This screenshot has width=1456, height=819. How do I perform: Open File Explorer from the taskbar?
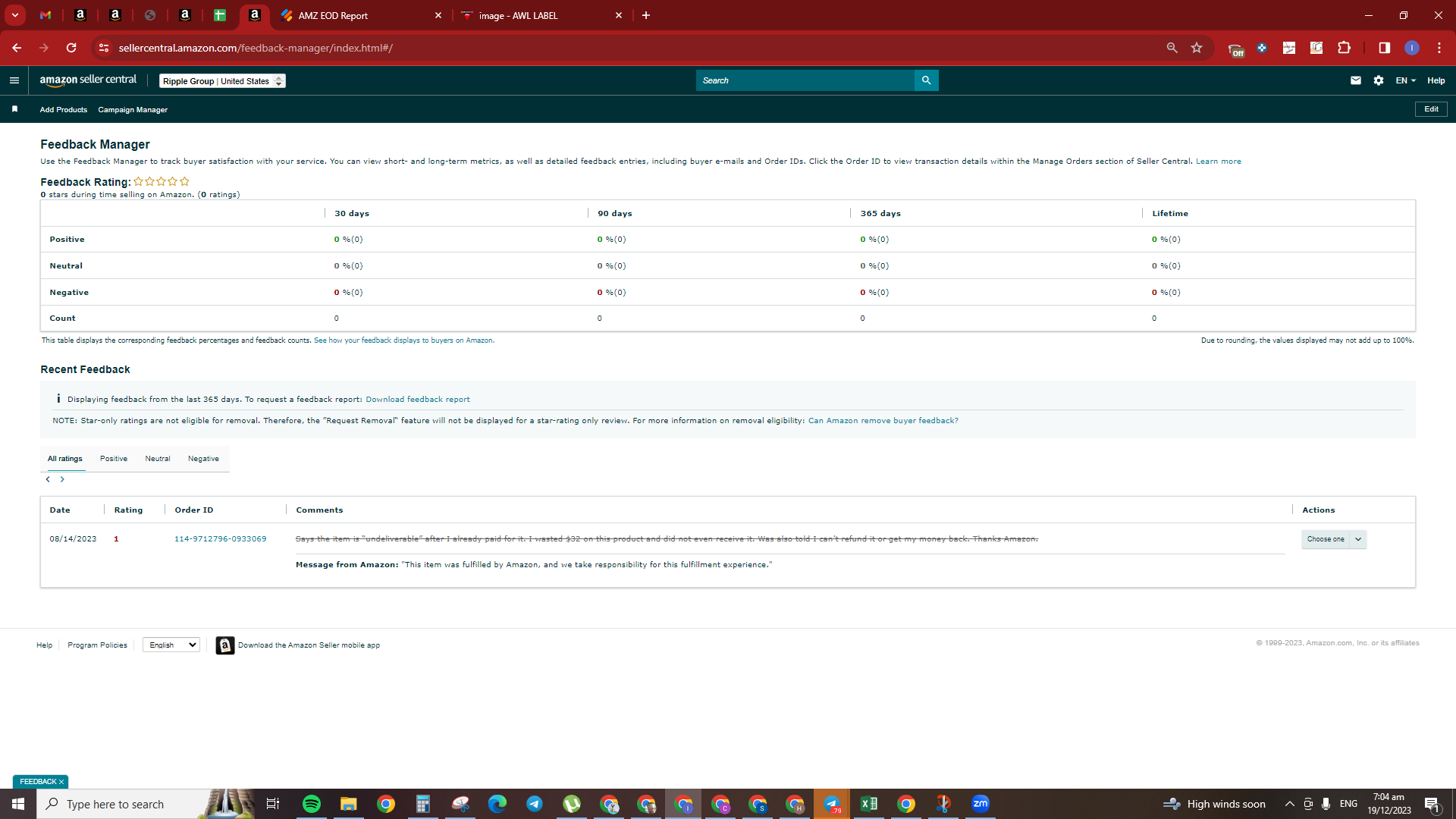(348, 804)
